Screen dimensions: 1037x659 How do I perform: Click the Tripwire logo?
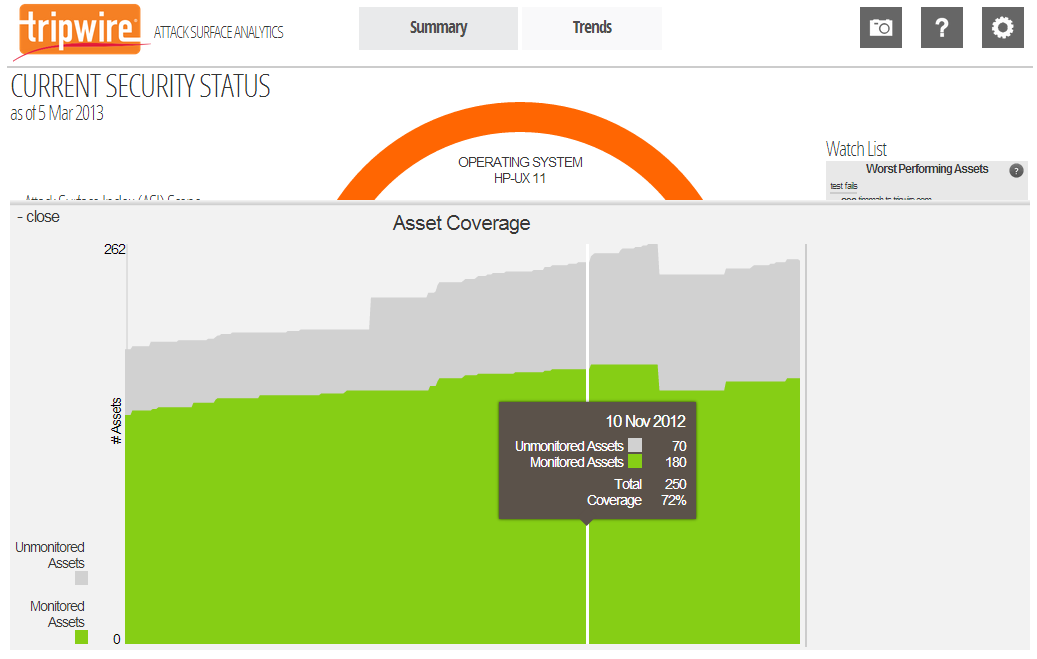[x=80, y=30]
